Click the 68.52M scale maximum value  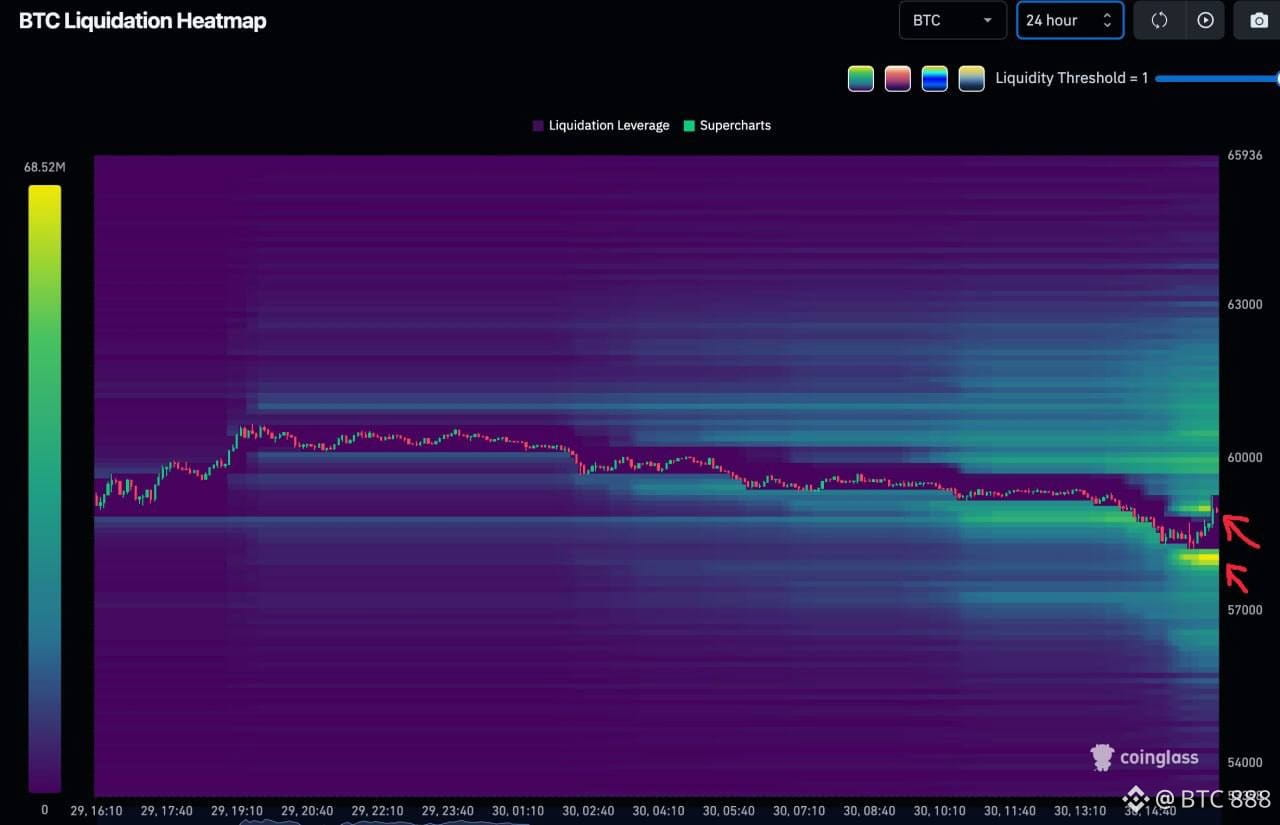pos(45,167)
